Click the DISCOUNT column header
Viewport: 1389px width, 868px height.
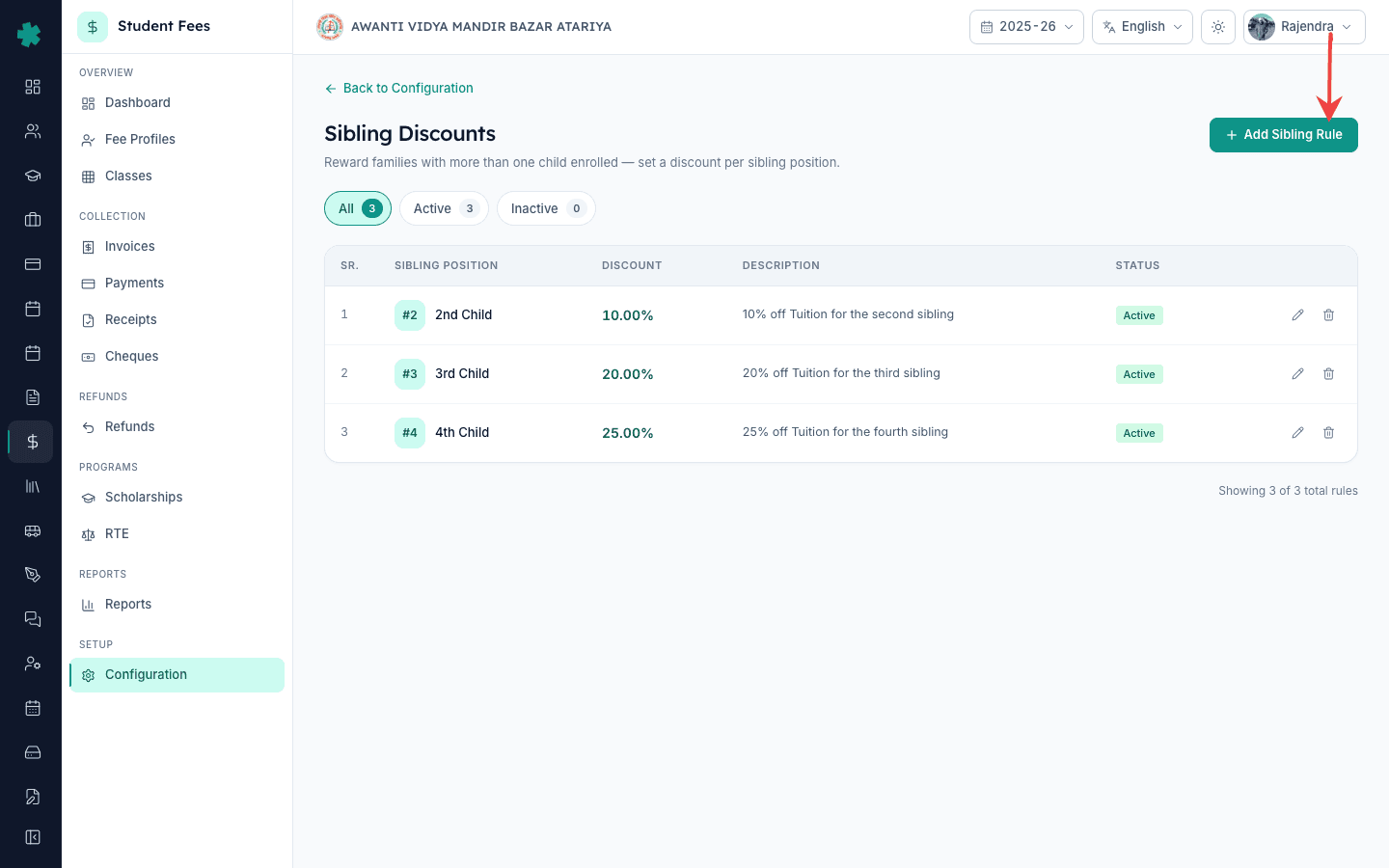pyautogui.click(x=632, y=265)
